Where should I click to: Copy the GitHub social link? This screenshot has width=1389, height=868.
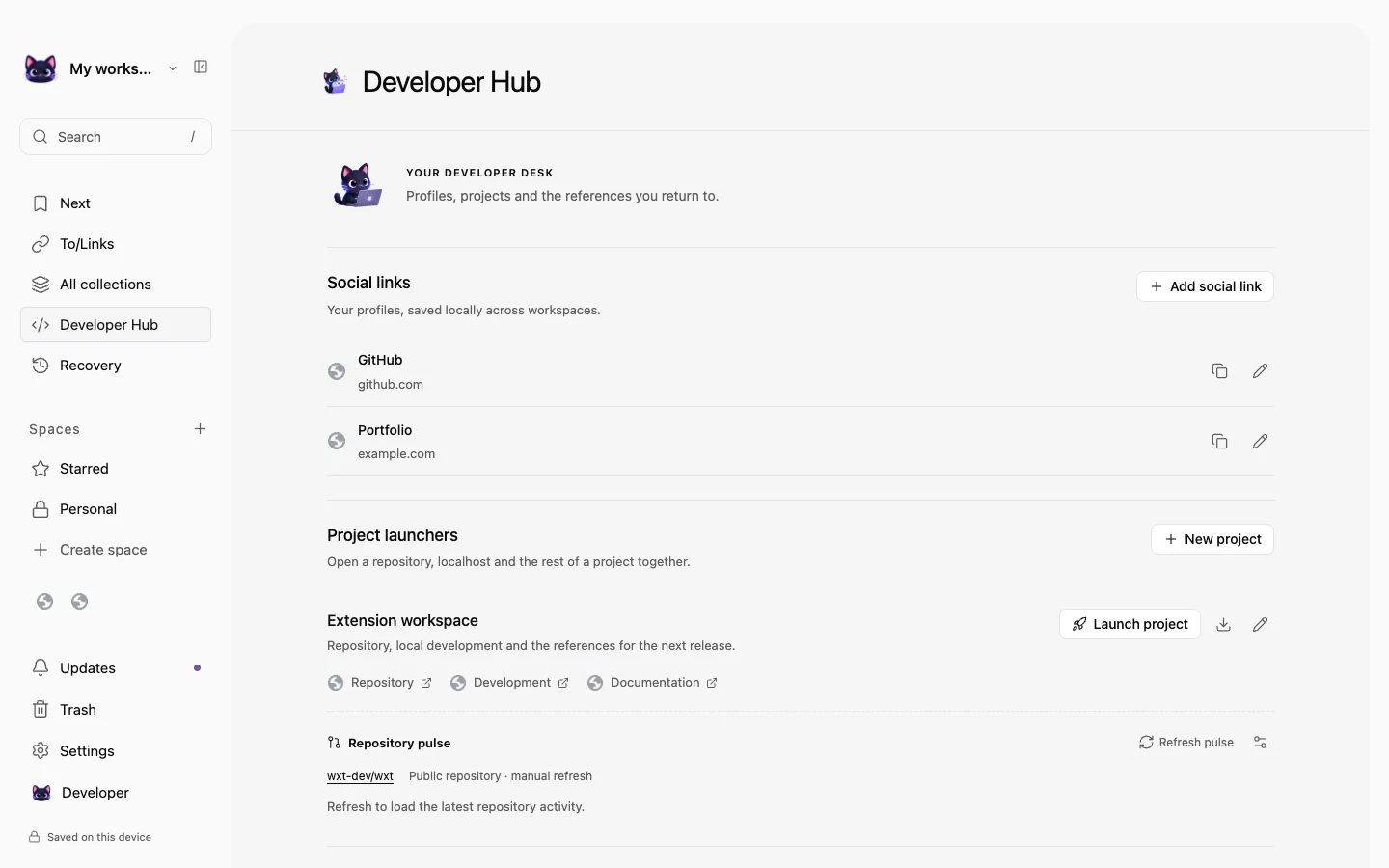(x=1219, y=371)
